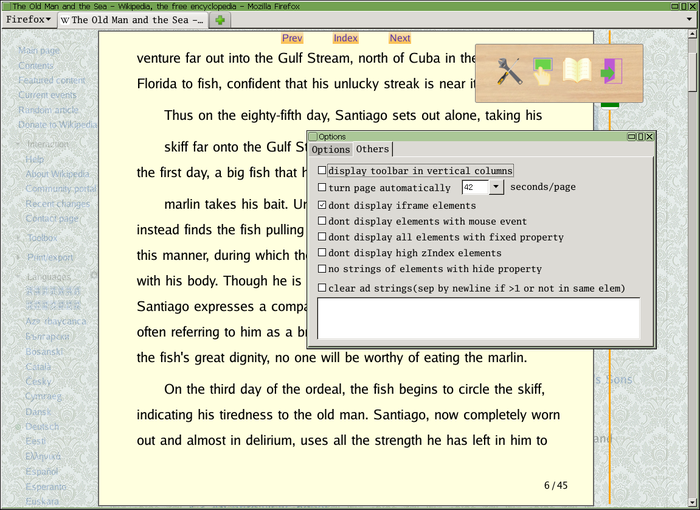Click the Options dialog window menu icon
Viewport: 700px width, 510px height.
coord(313,137)
